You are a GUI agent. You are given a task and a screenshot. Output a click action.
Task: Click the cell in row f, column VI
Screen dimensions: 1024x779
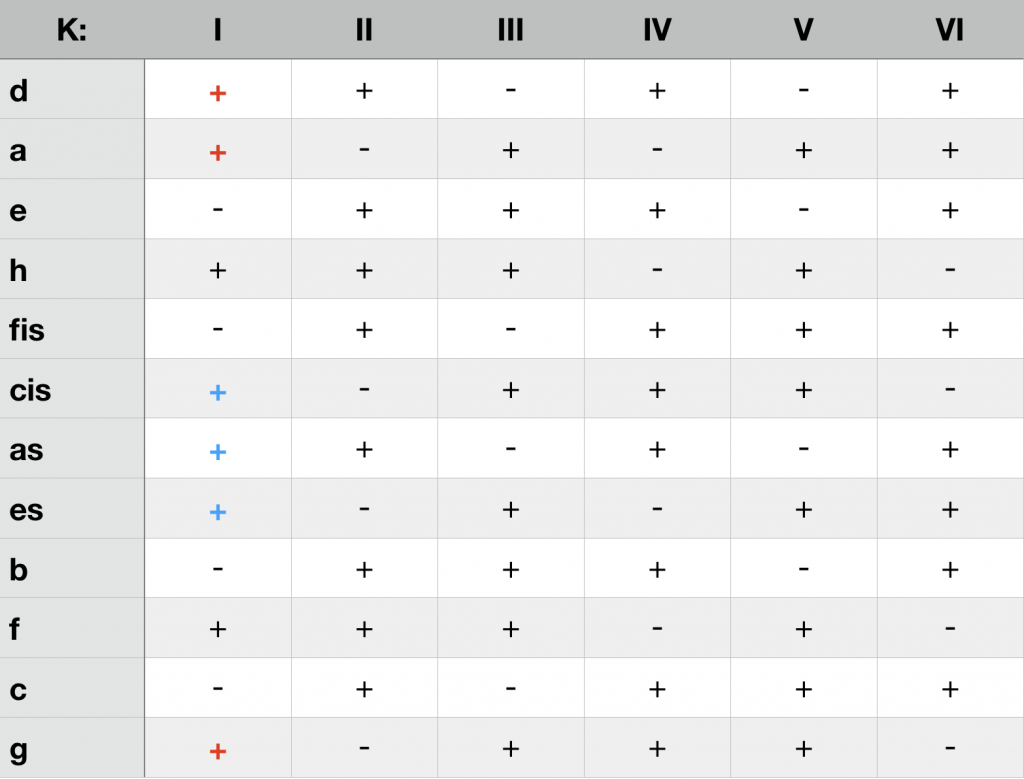pyautogui.click(x=949, y=629)
